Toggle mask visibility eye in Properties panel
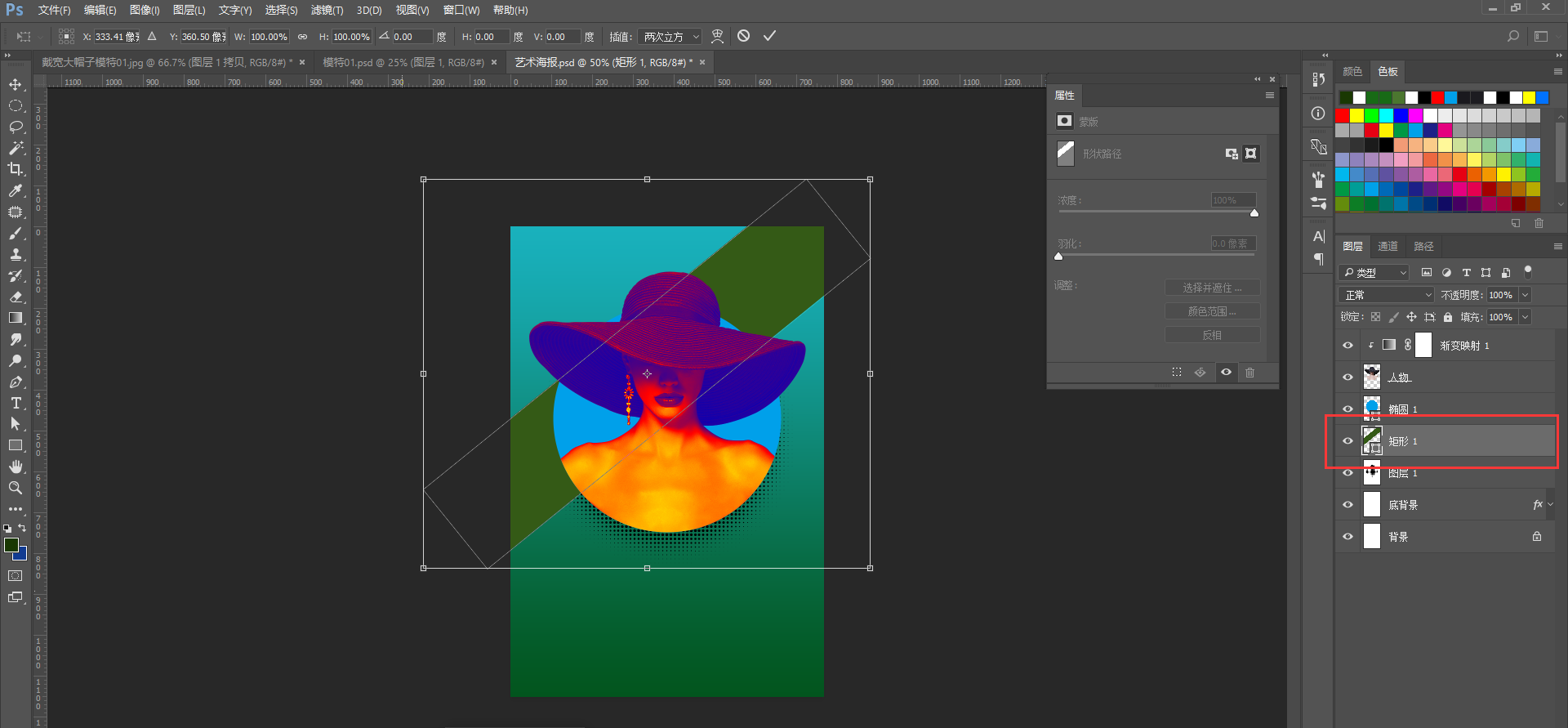This screenshot has width=1568, height=728. tap(1226, 373)
